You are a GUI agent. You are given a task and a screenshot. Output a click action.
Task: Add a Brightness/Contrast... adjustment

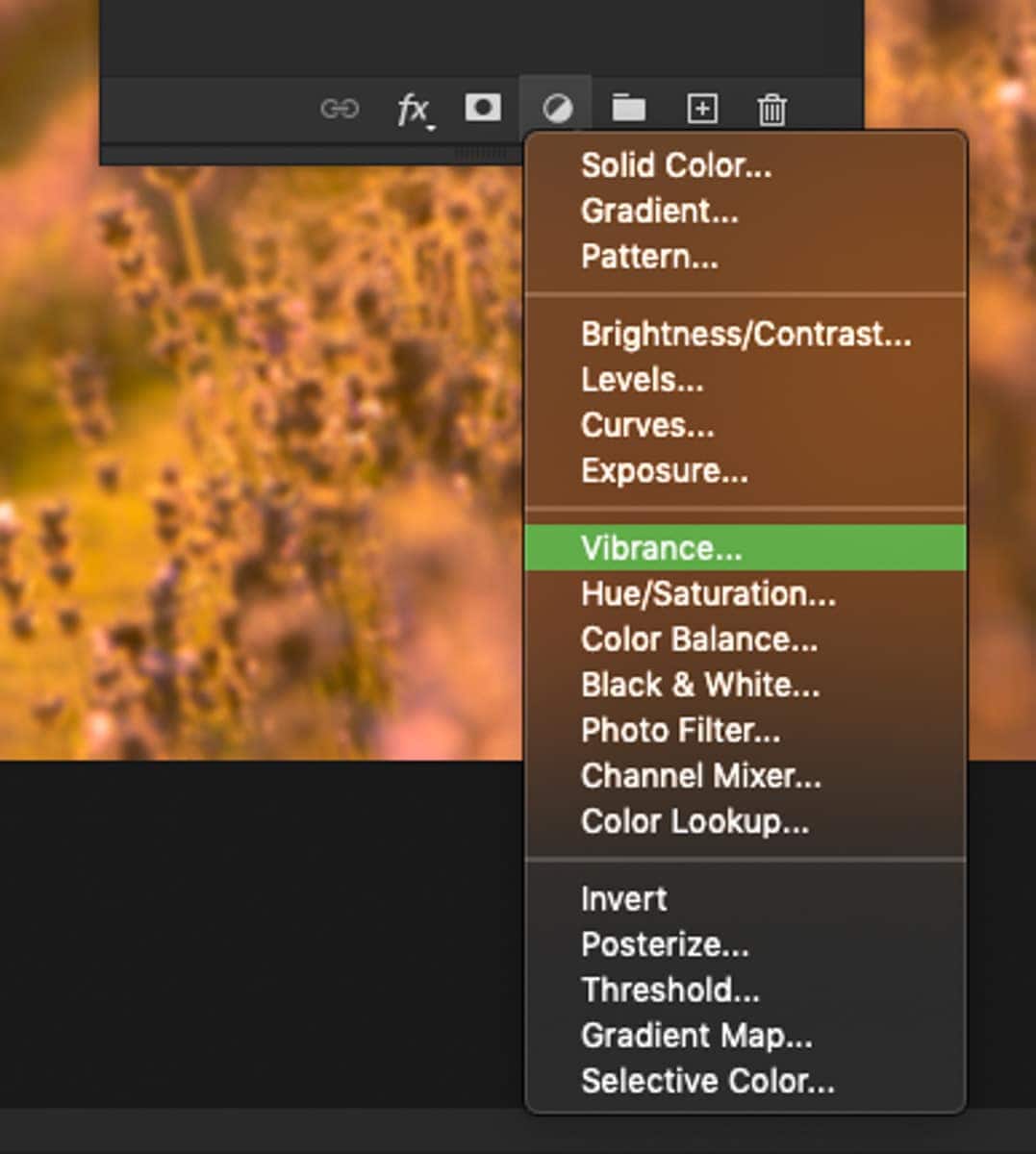[x=745, y=334]
